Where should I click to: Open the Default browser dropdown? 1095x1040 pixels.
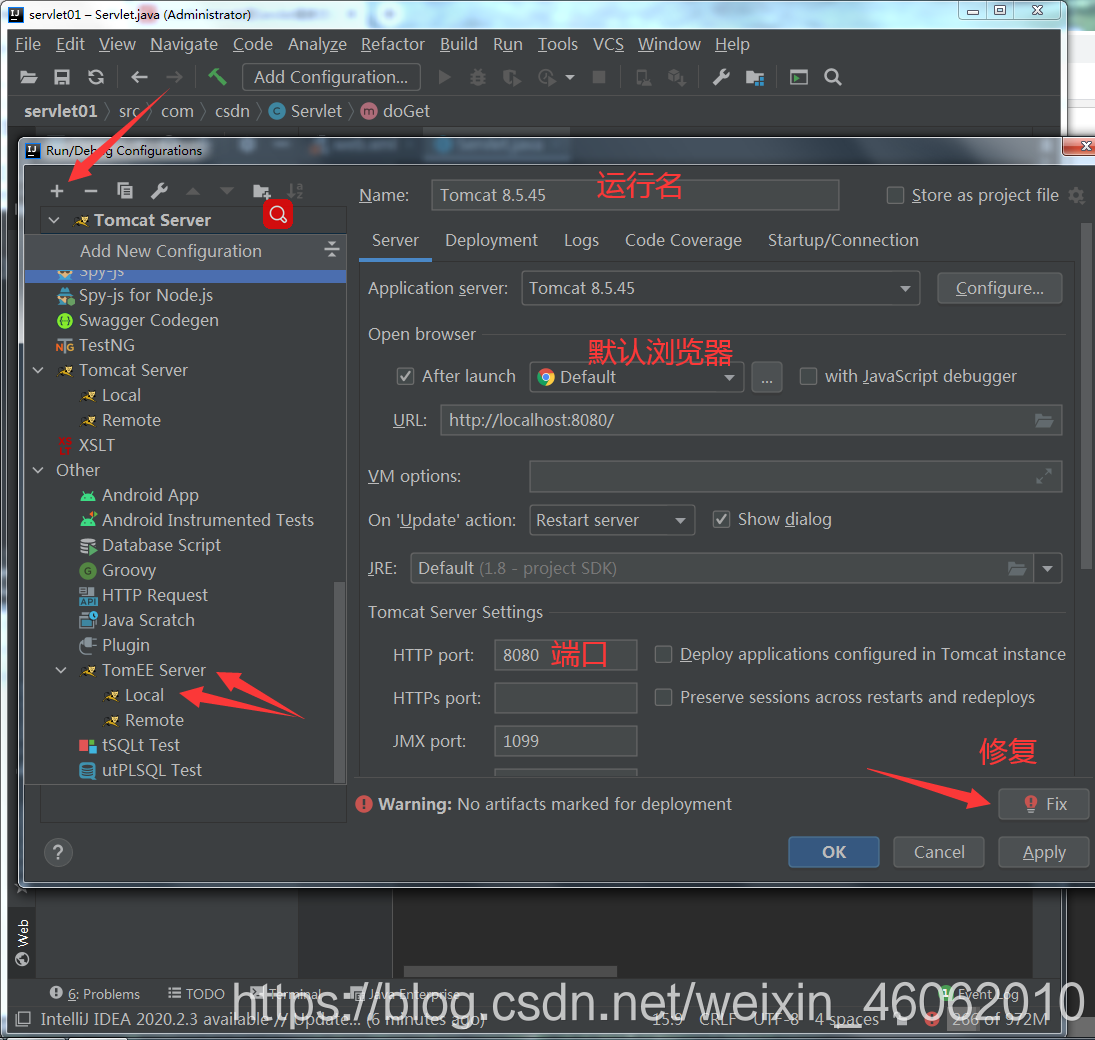(x=636, y=377)
